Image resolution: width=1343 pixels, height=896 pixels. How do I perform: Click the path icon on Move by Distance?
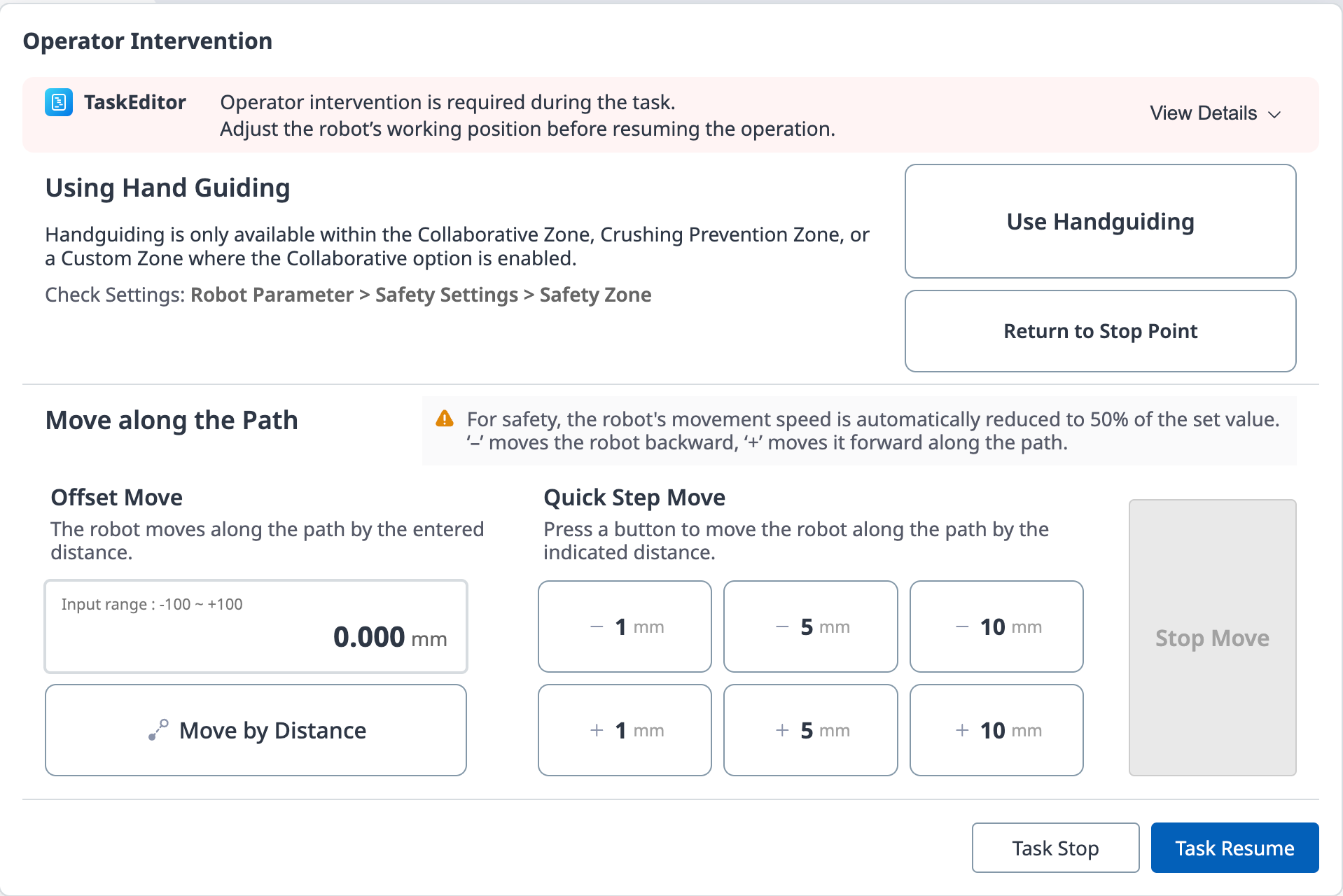click(158, 729)
